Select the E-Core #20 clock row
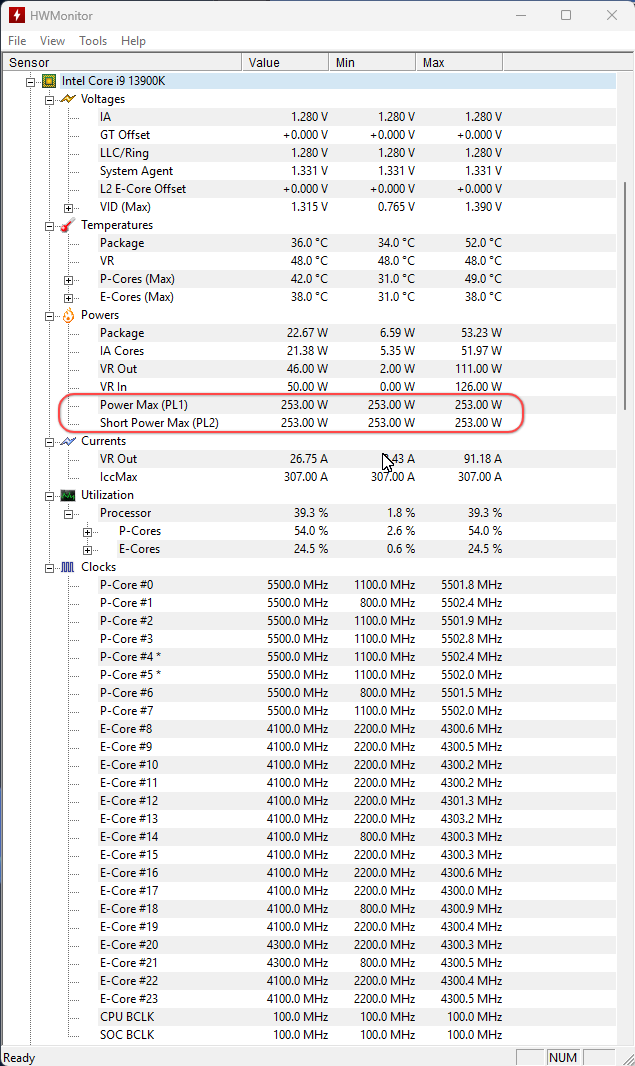635x1066 pixels. 357,946
